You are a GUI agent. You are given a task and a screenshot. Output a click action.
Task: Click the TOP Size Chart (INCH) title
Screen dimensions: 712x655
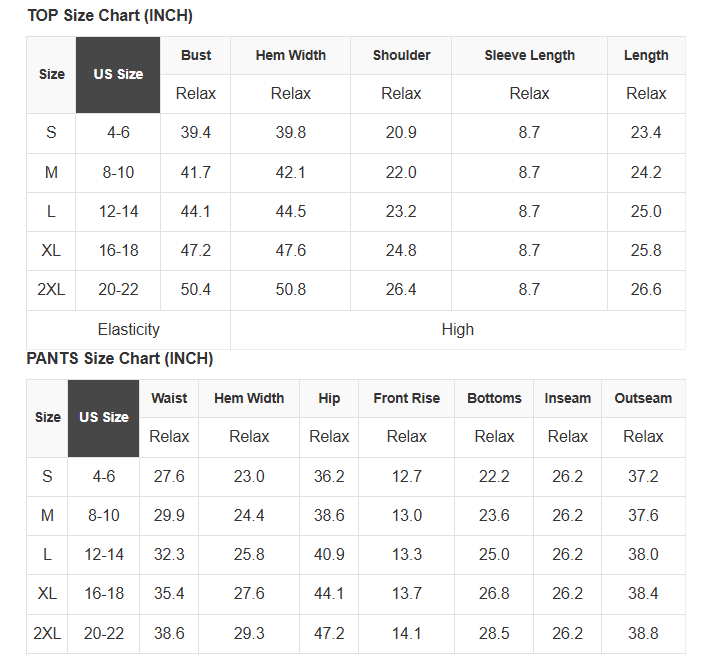tap(110, 16)
